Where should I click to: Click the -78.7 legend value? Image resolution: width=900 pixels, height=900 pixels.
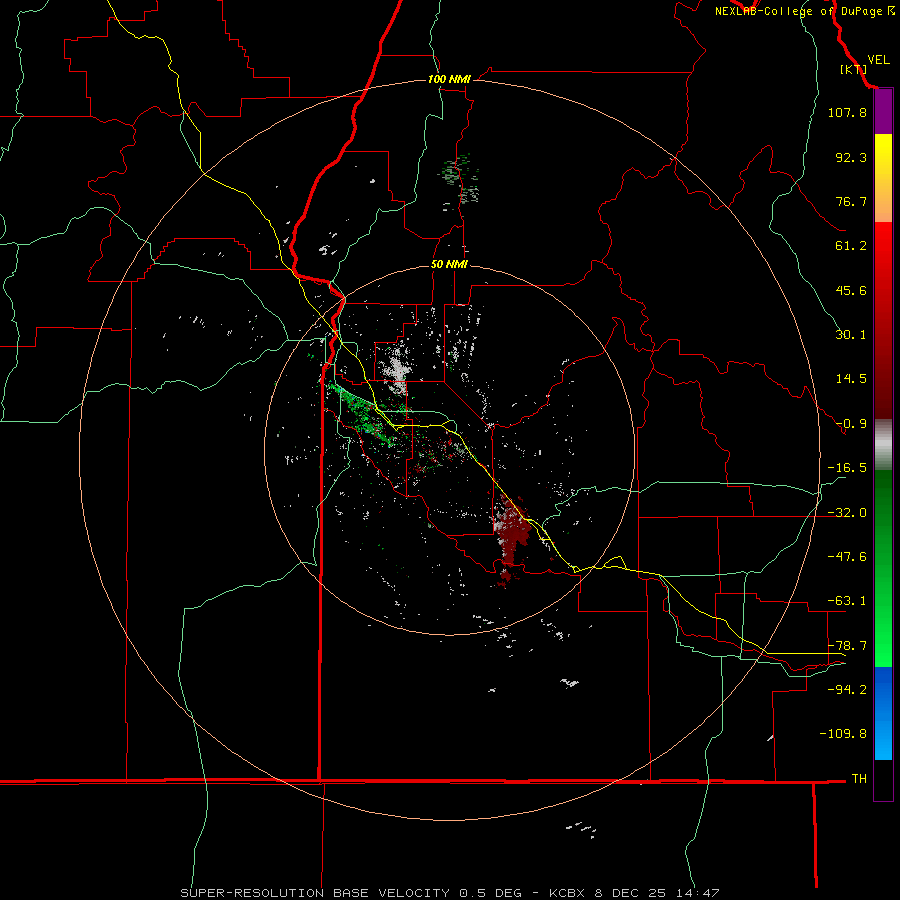click(847, 646)
